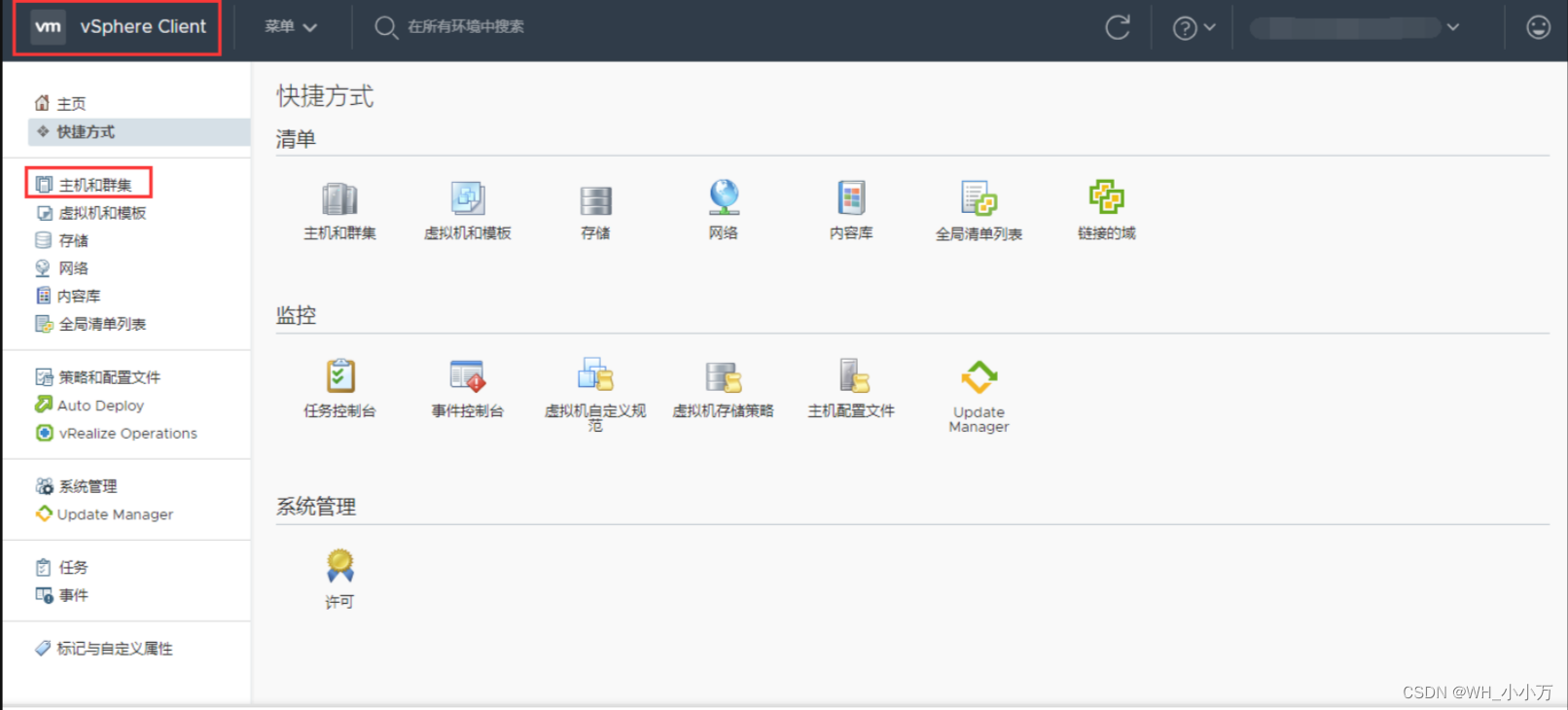Image resolution: width=1568 pixels, height=710 pixels.
Task: Open Hosts and Clusters shortcut icon (主机和群集)
Action: [x=339, y=199]
